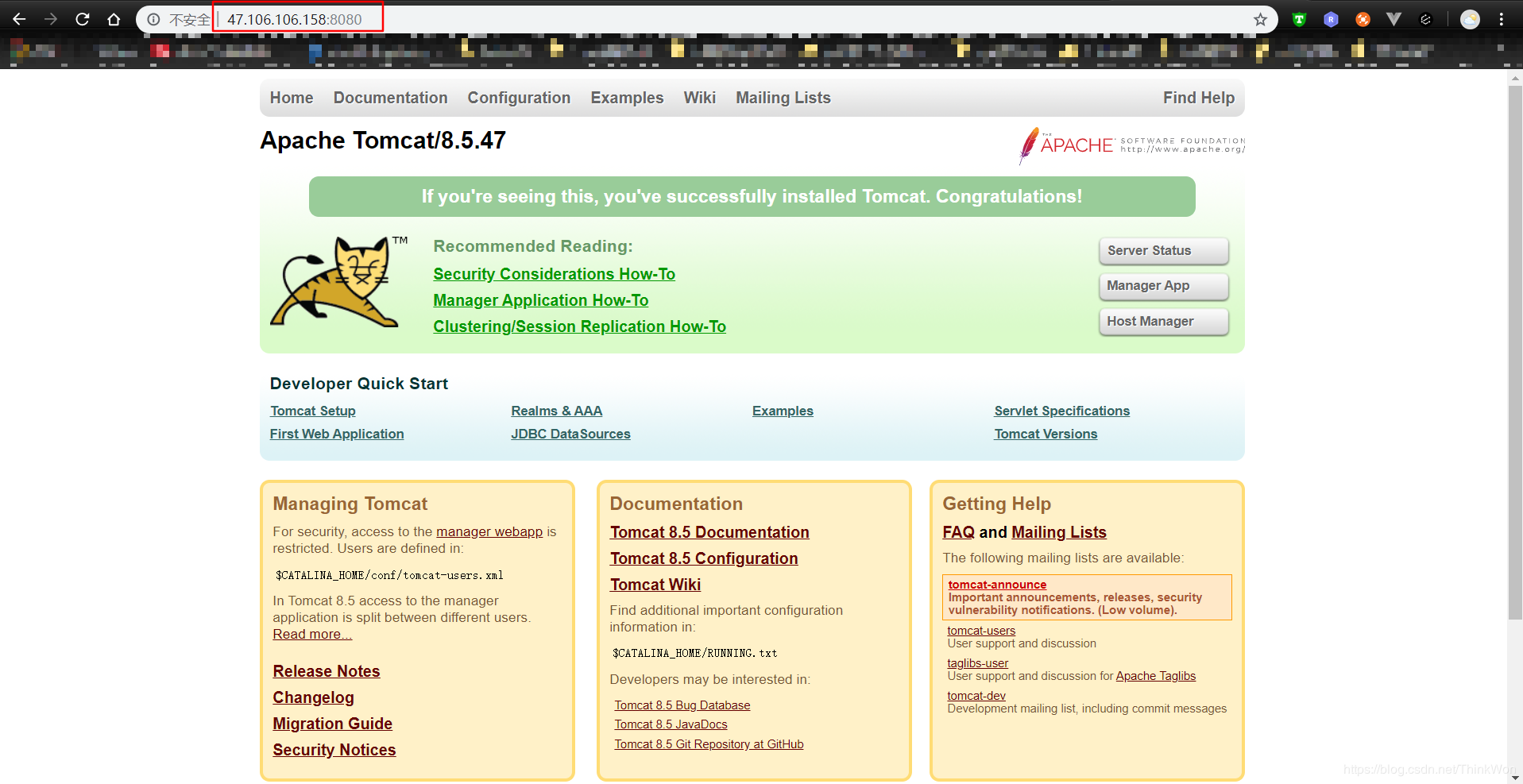The height and width of the screenshot is (784, 1523).
Task: Follow the manager webapp link
Action: [x=489, y=531]
